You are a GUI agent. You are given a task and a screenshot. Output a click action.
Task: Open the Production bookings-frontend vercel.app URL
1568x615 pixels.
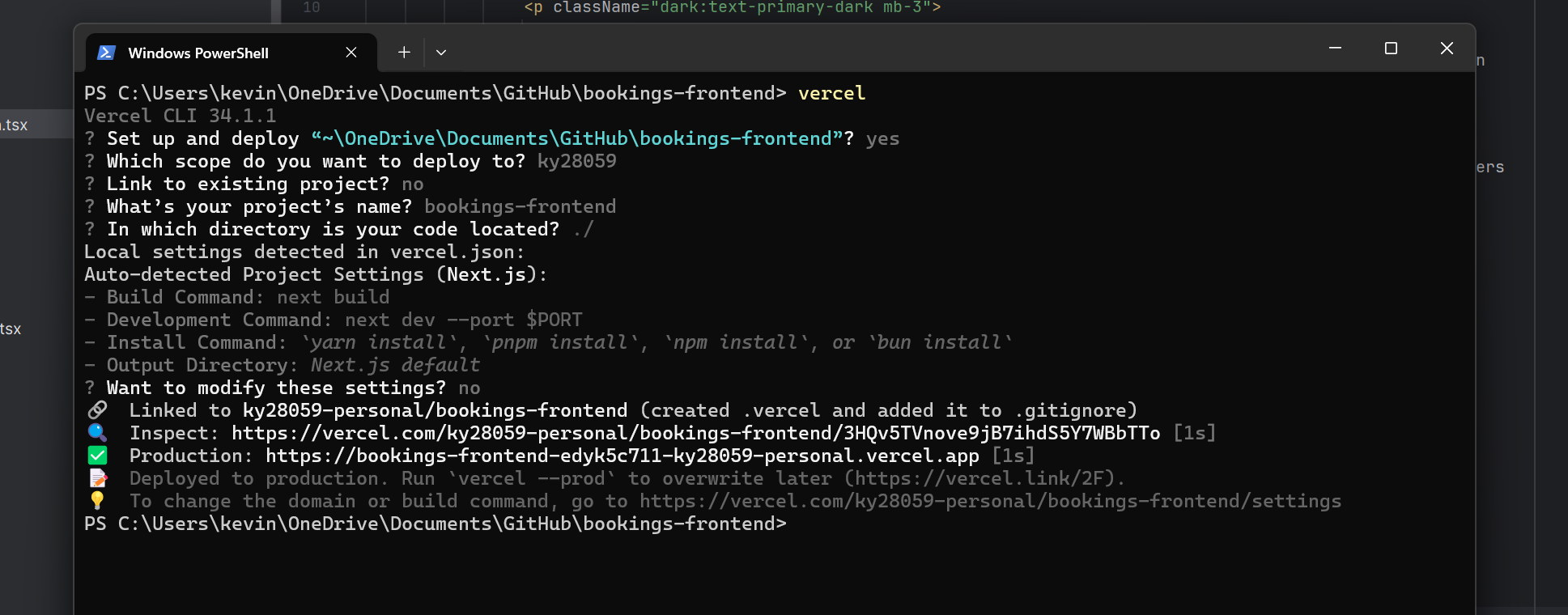pos(623,456)
